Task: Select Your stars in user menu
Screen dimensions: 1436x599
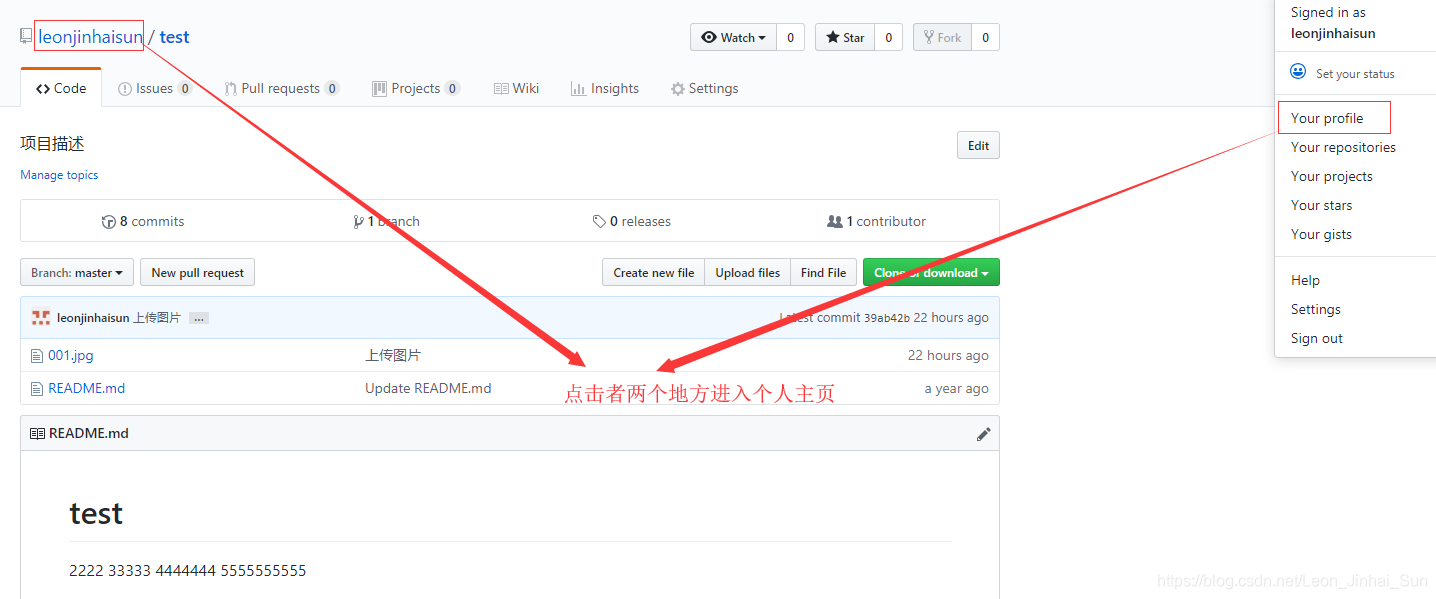Action: [x=1321, y=205]
